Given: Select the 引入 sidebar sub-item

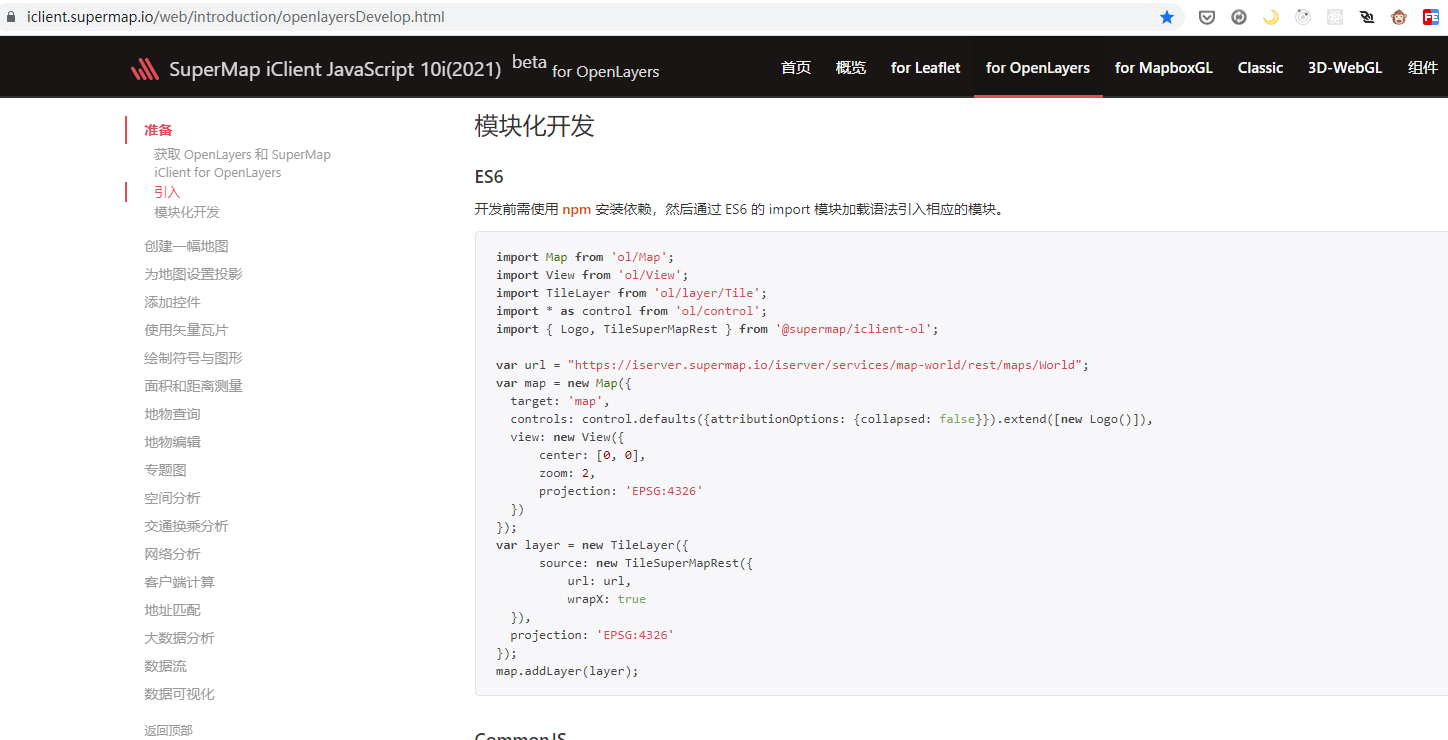Looking at the screenshot, I should click(x=167, y=192).
